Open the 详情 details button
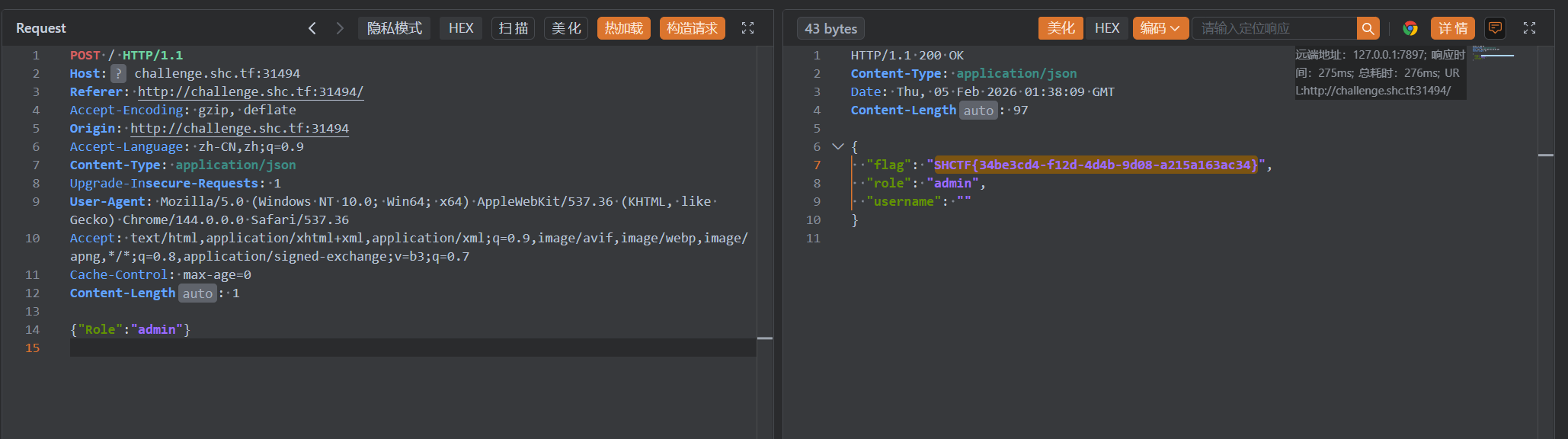This screenshot has height=439, width=1568. [1453, 28]
